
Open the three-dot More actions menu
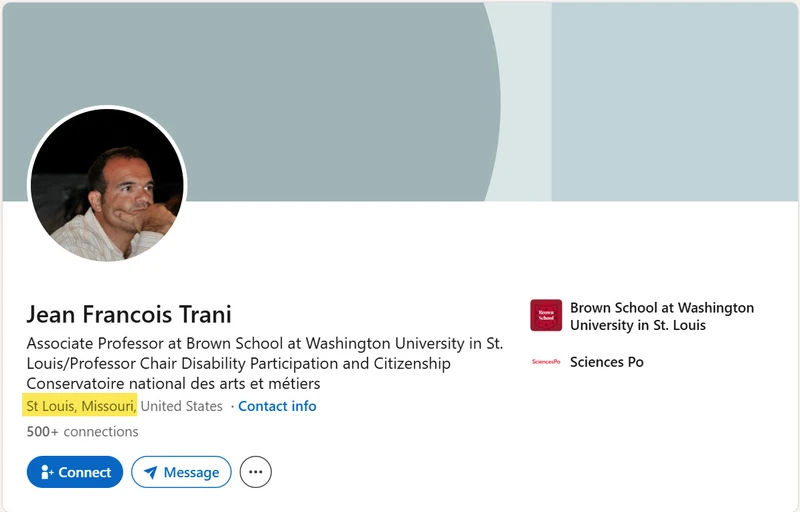tap(256, 472)
